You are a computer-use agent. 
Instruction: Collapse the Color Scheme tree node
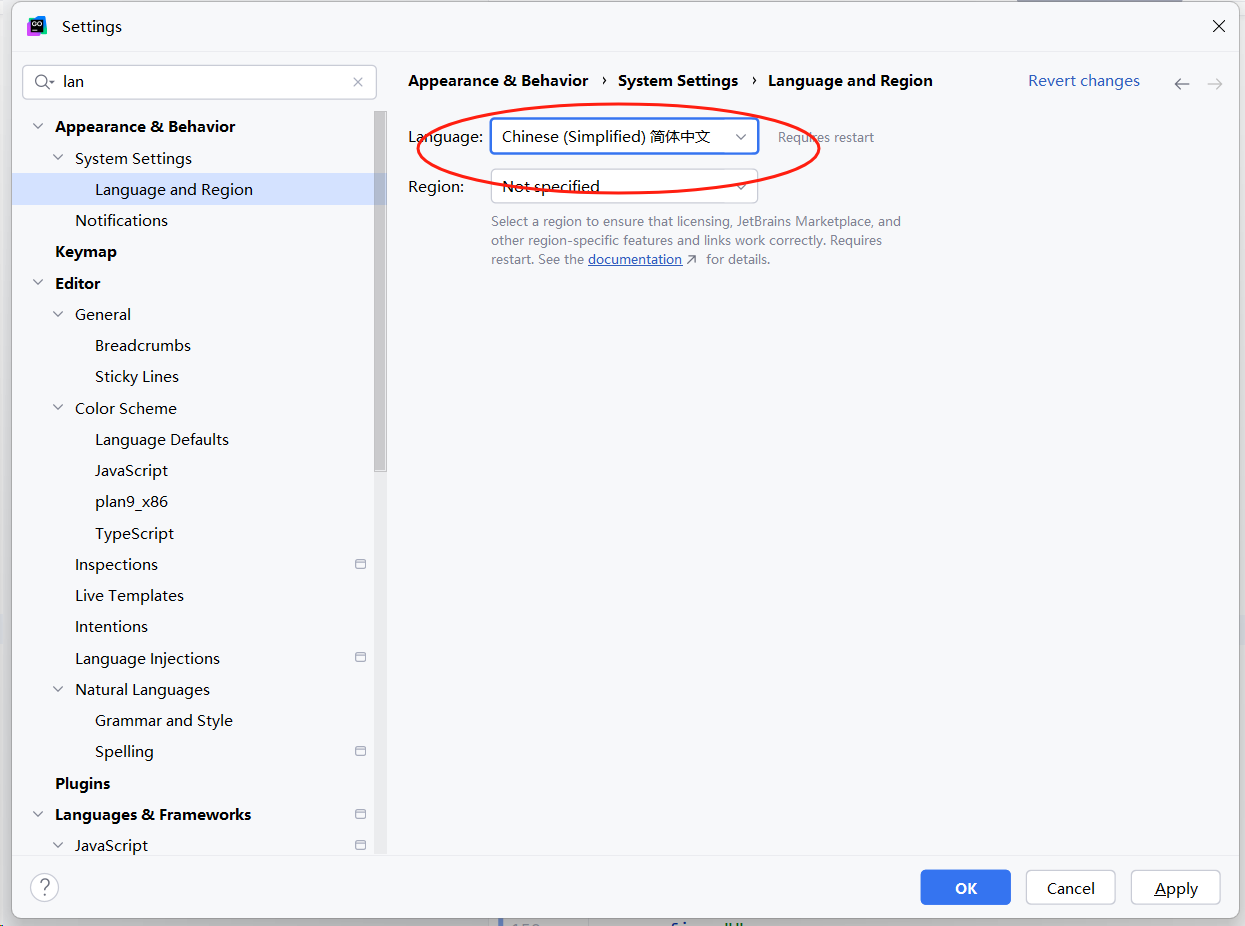coord(58,408)
